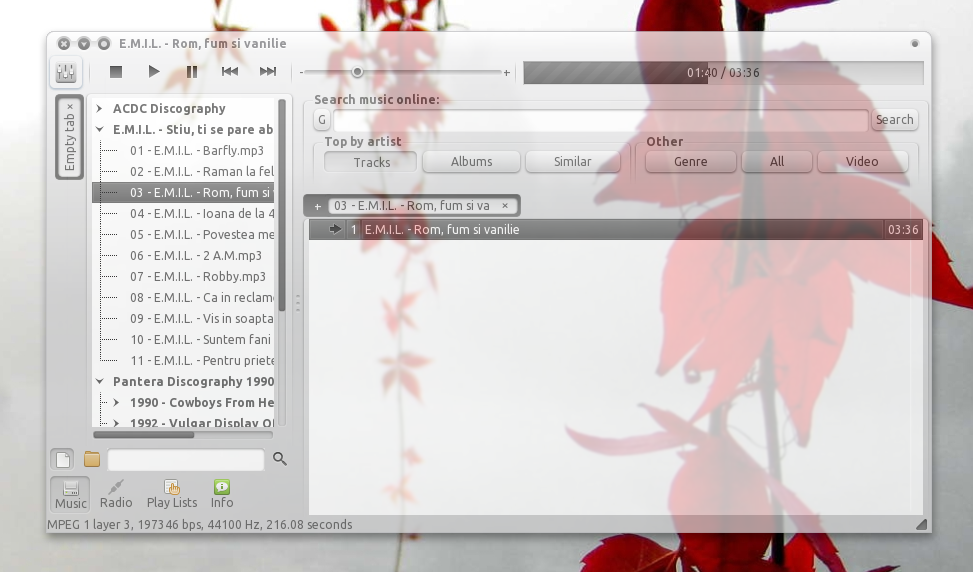
Task: Switch to the Radio panel
Action: [116, 494]
